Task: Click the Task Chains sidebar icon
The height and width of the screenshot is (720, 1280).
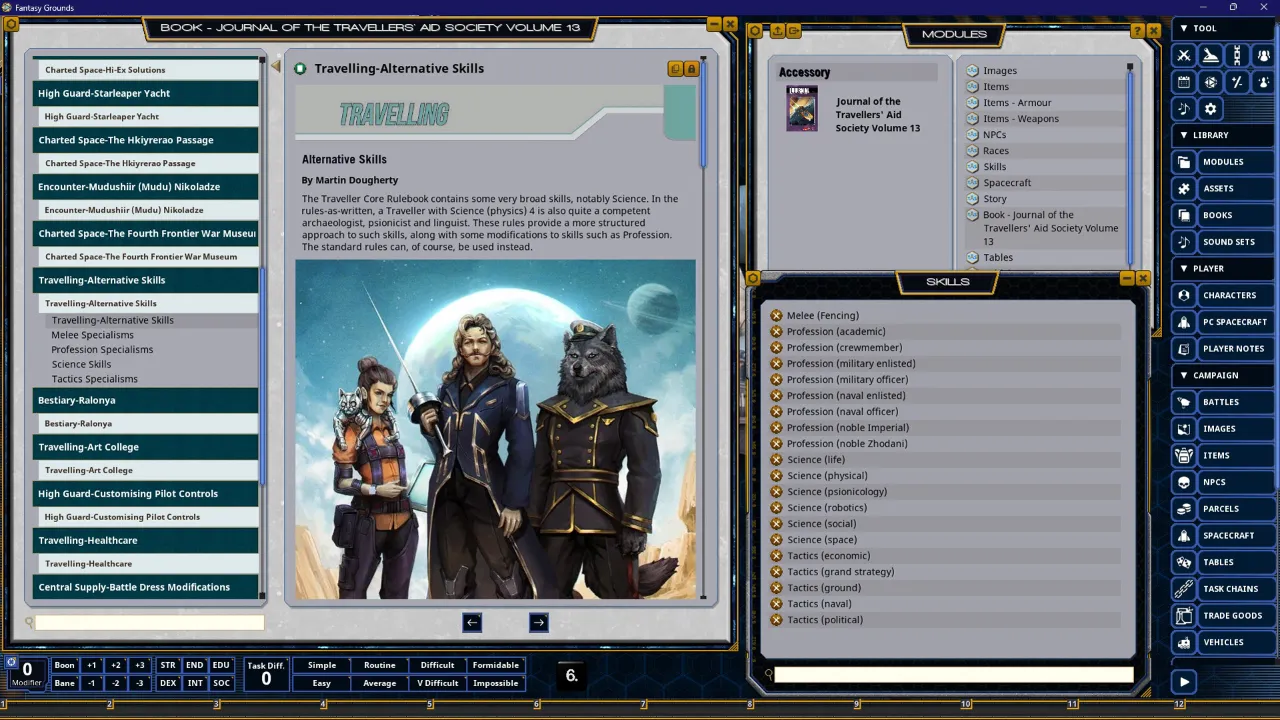Action: point(1184,589)
